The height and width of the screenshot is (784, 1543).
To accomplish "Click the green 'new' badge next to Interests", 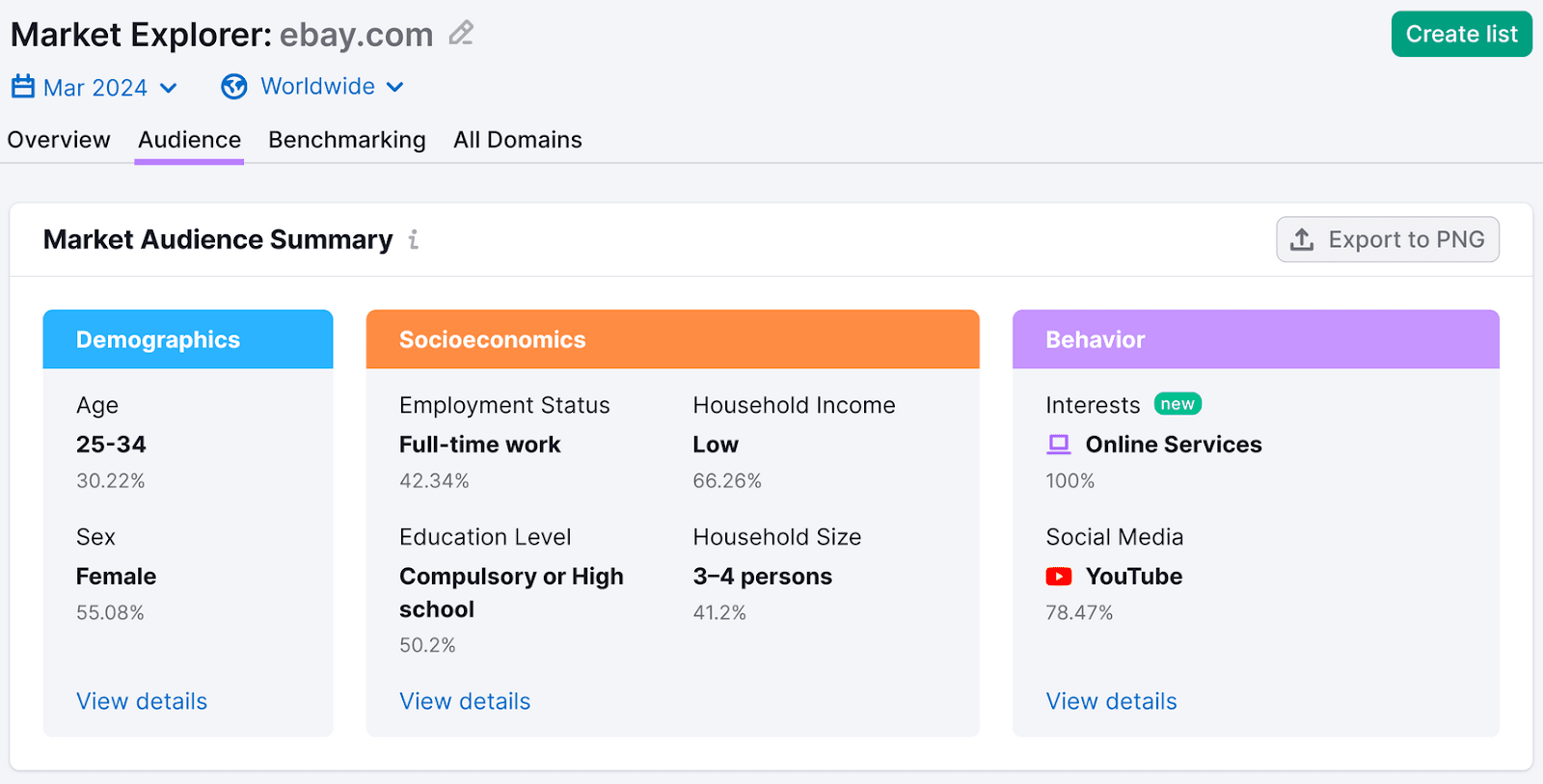I will pyautogui.click(x=1177, y=403).
